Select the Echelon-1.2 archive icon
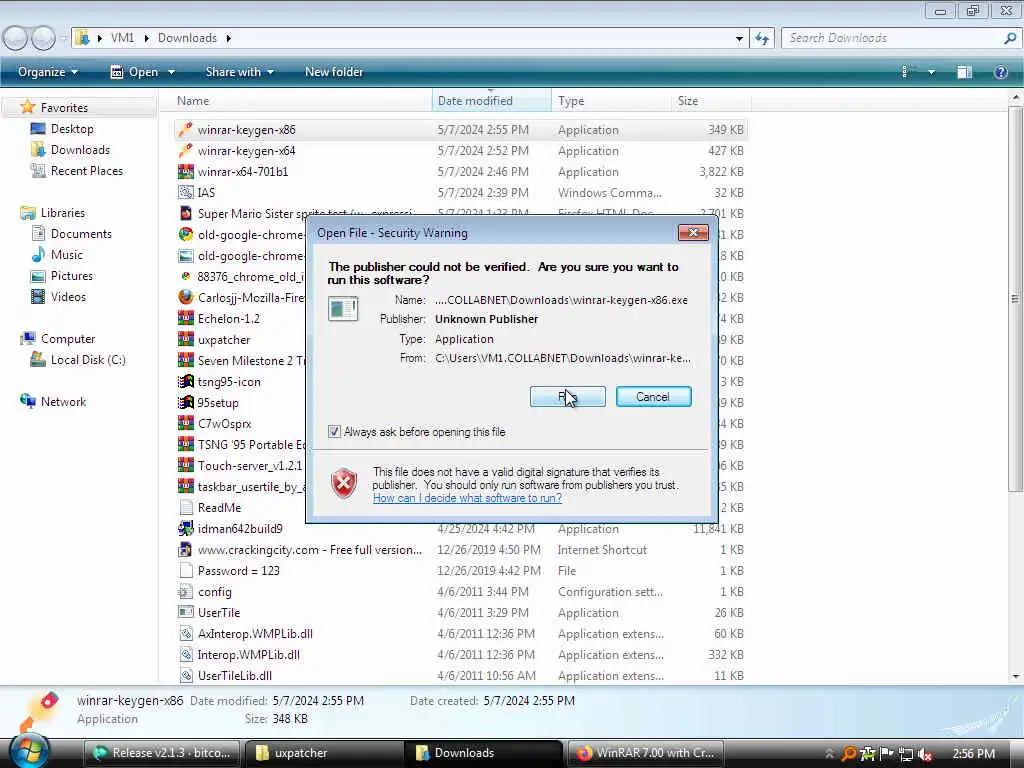Viewport: 1024px width, 768px height. 186,318
